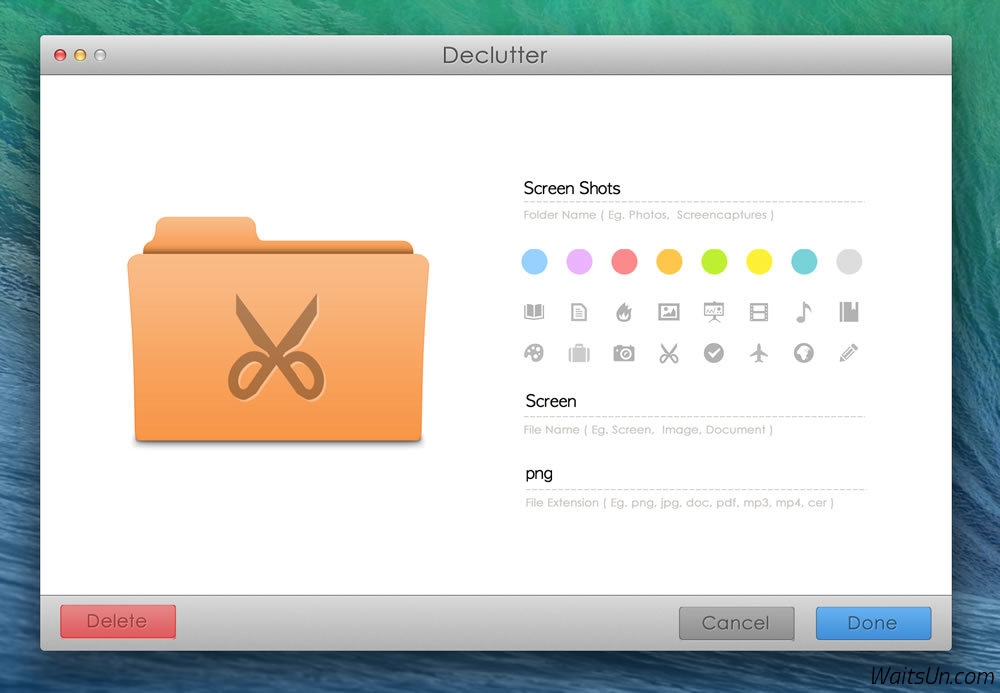1000x693 pixels.
Task: Select the paint palette icon
Action: [534, 353]
